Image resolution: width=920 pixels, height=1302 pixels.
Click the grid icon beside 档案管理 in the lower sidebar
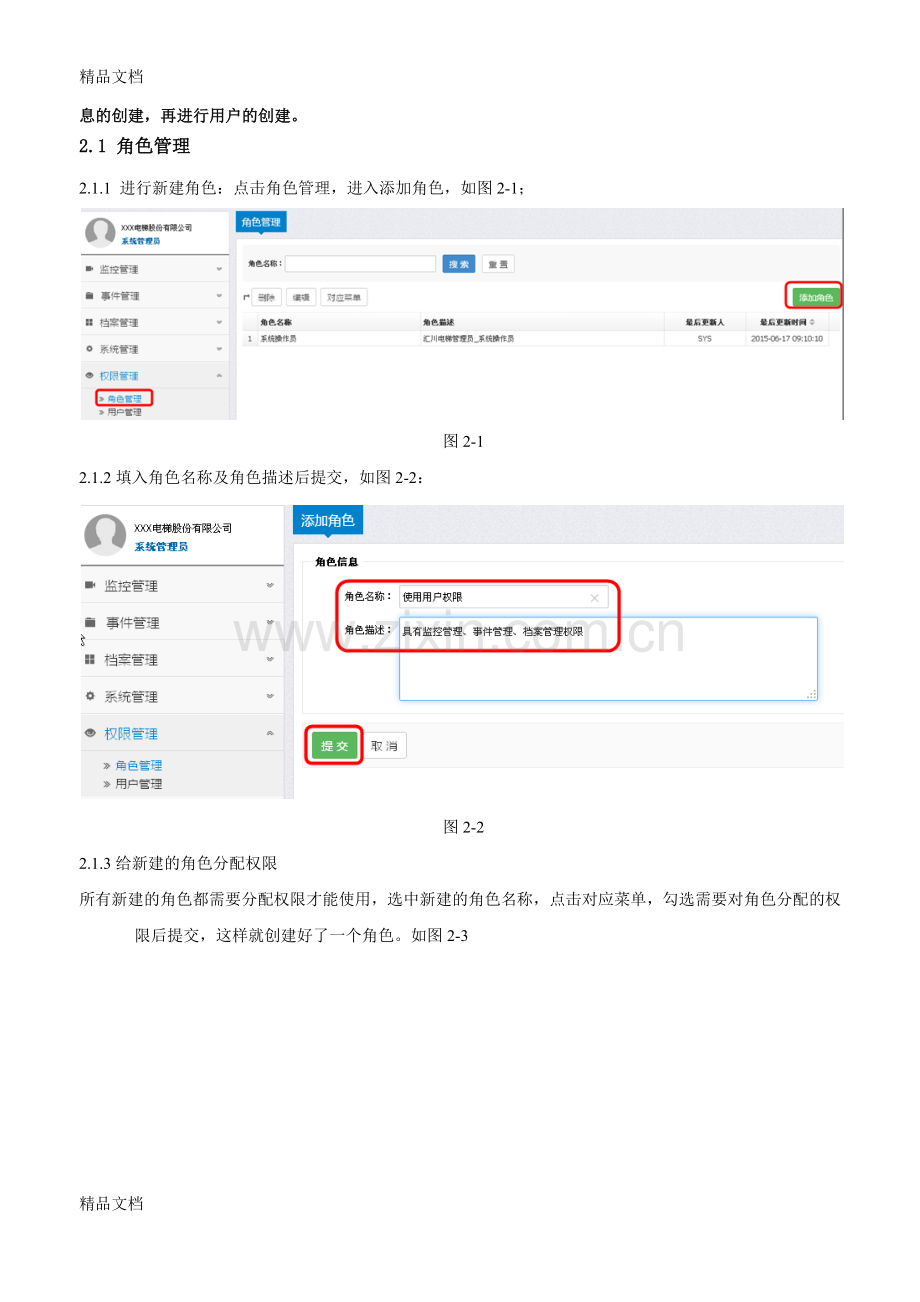pos(90,659)
